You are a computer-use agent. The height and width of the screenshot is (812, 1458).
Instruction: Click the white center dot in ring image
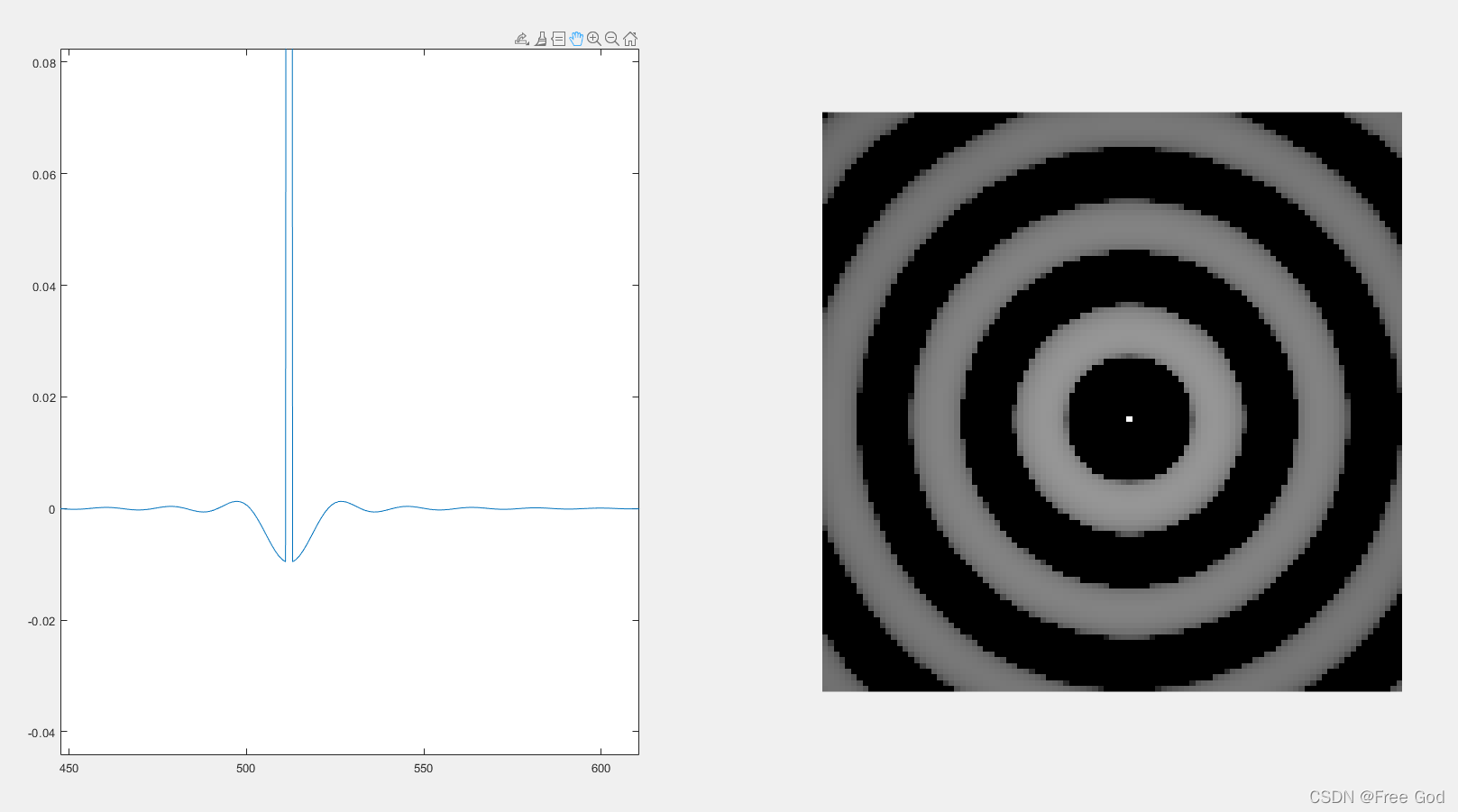pos(1129,419)
